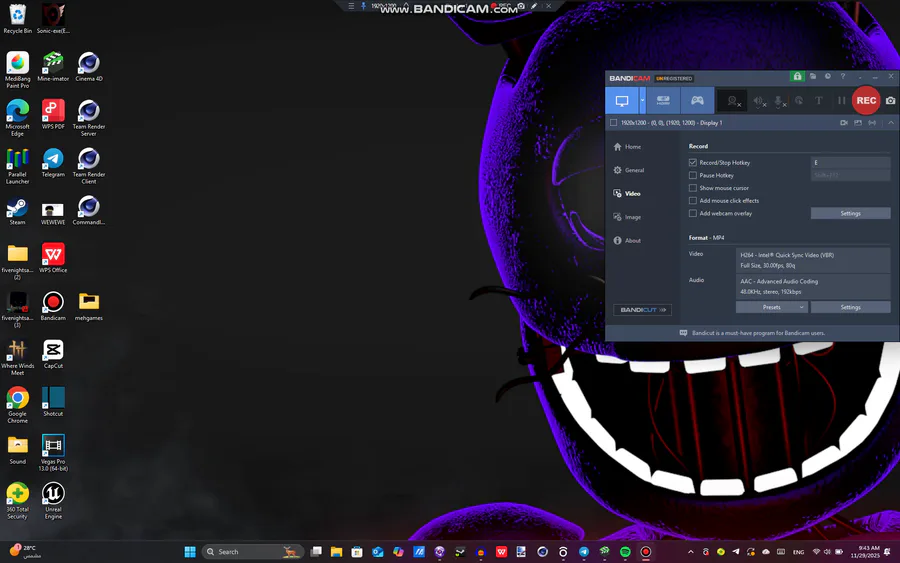Toggle microphone icon in Bandicam toolbar
900x563 pixels.
point(779,102)
